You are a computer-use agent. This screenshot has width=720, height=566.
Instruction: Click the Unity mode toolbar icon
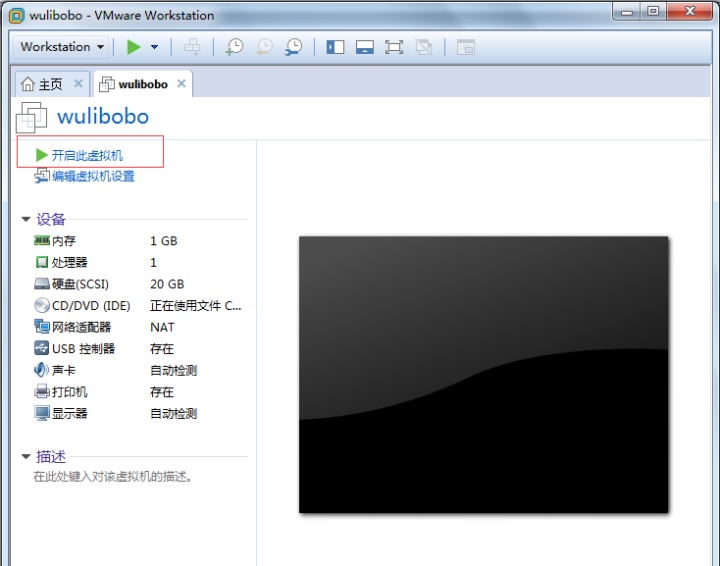[423, 47]
